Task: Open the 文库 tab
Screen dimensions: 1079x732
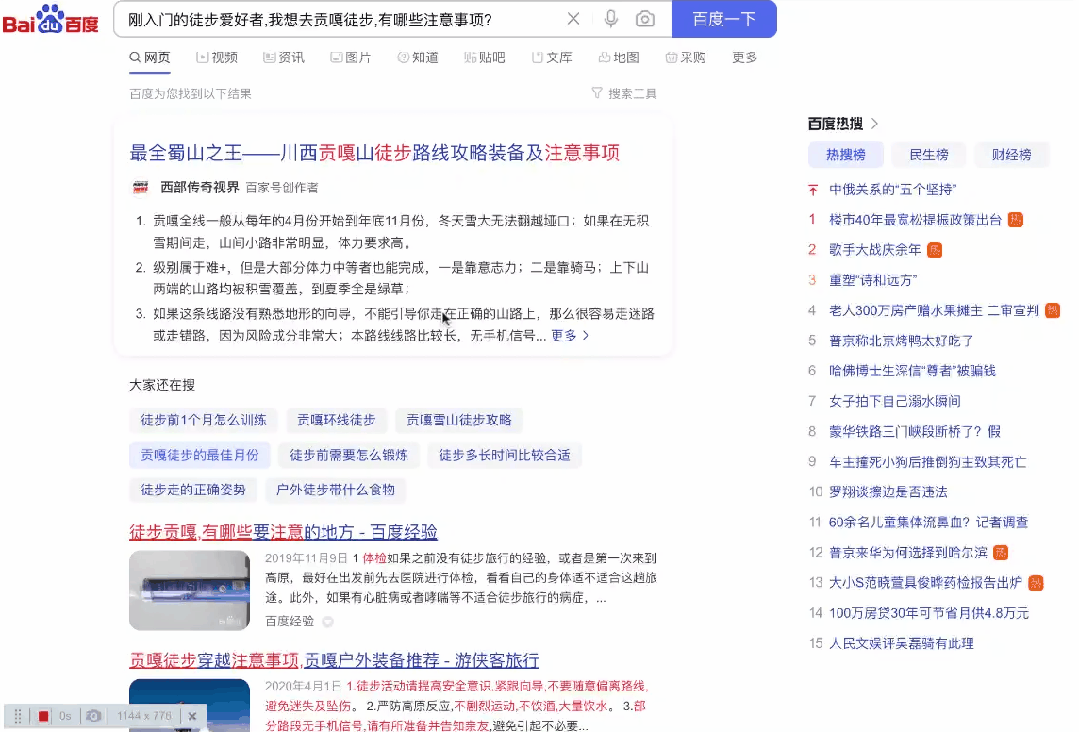Action: (x=552, y=58)
